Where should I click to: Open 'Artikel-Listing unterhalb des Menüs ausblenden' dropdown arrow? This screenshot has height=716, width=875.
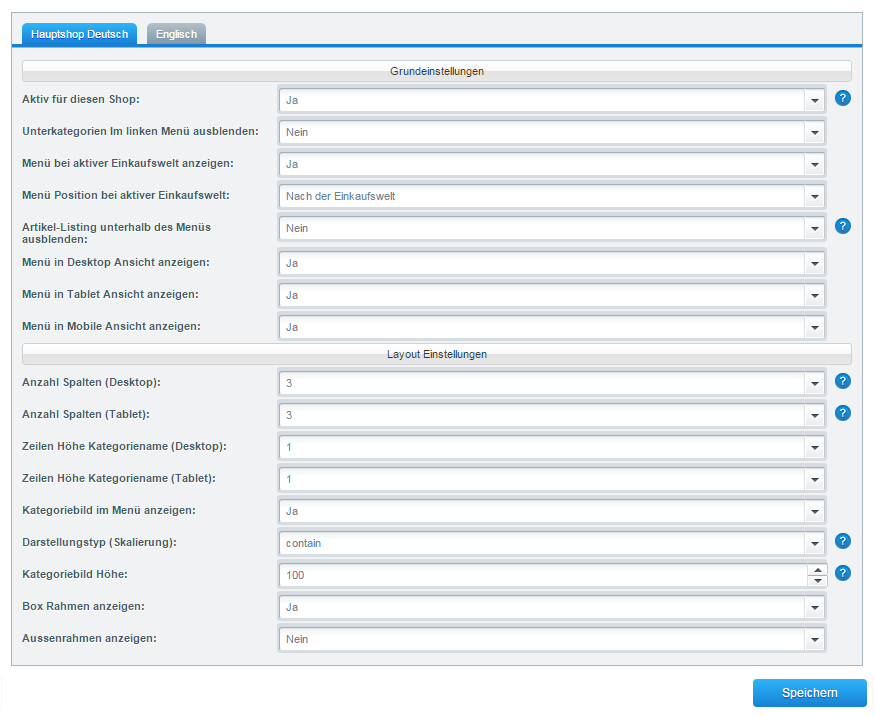coord(815,228)
